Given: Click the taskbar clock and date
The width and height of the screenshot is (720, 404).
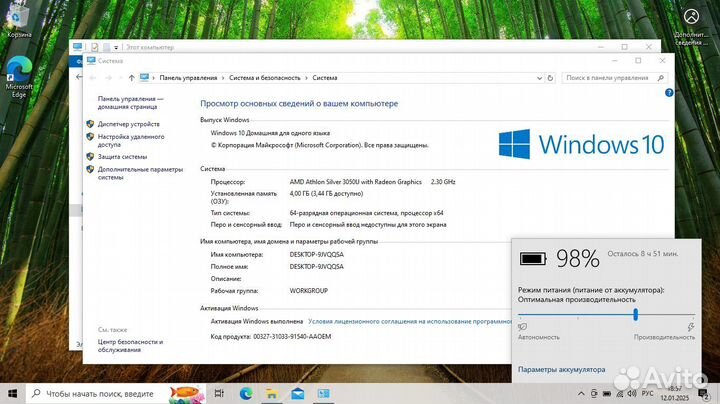Looking at the screenshot, I should tap(675, 393).
